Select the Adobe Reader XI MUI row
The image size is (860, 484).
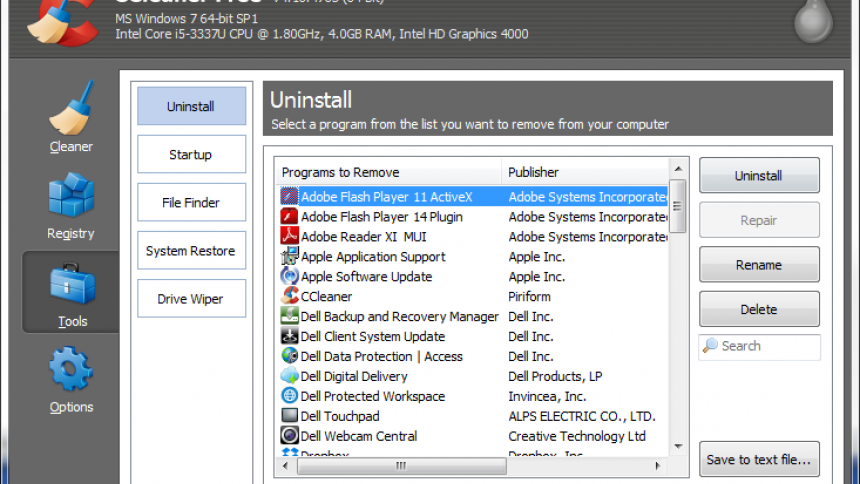472,237
